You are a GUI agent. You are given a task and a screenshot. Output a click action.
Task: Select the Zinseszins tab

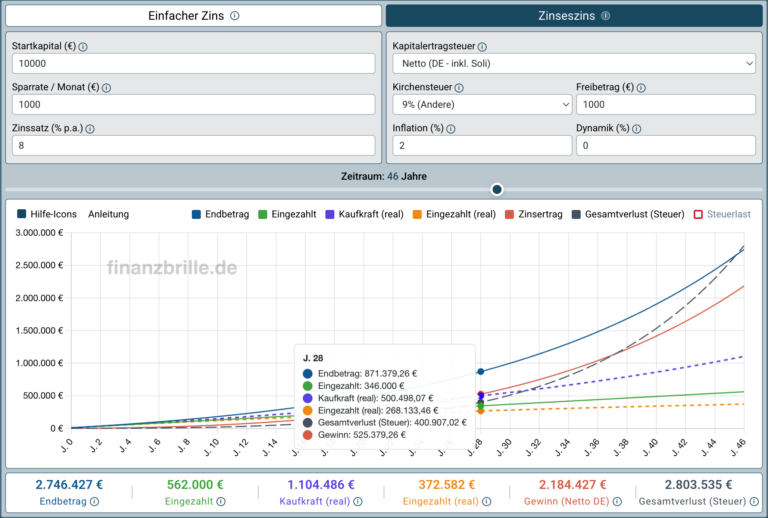click(x=574, y=16)
